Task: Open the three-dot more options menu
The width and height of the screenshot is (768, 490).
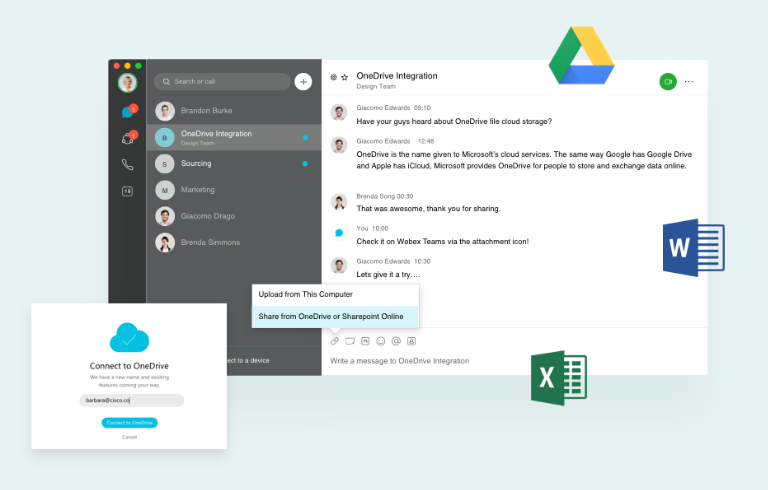Action: 689,81
